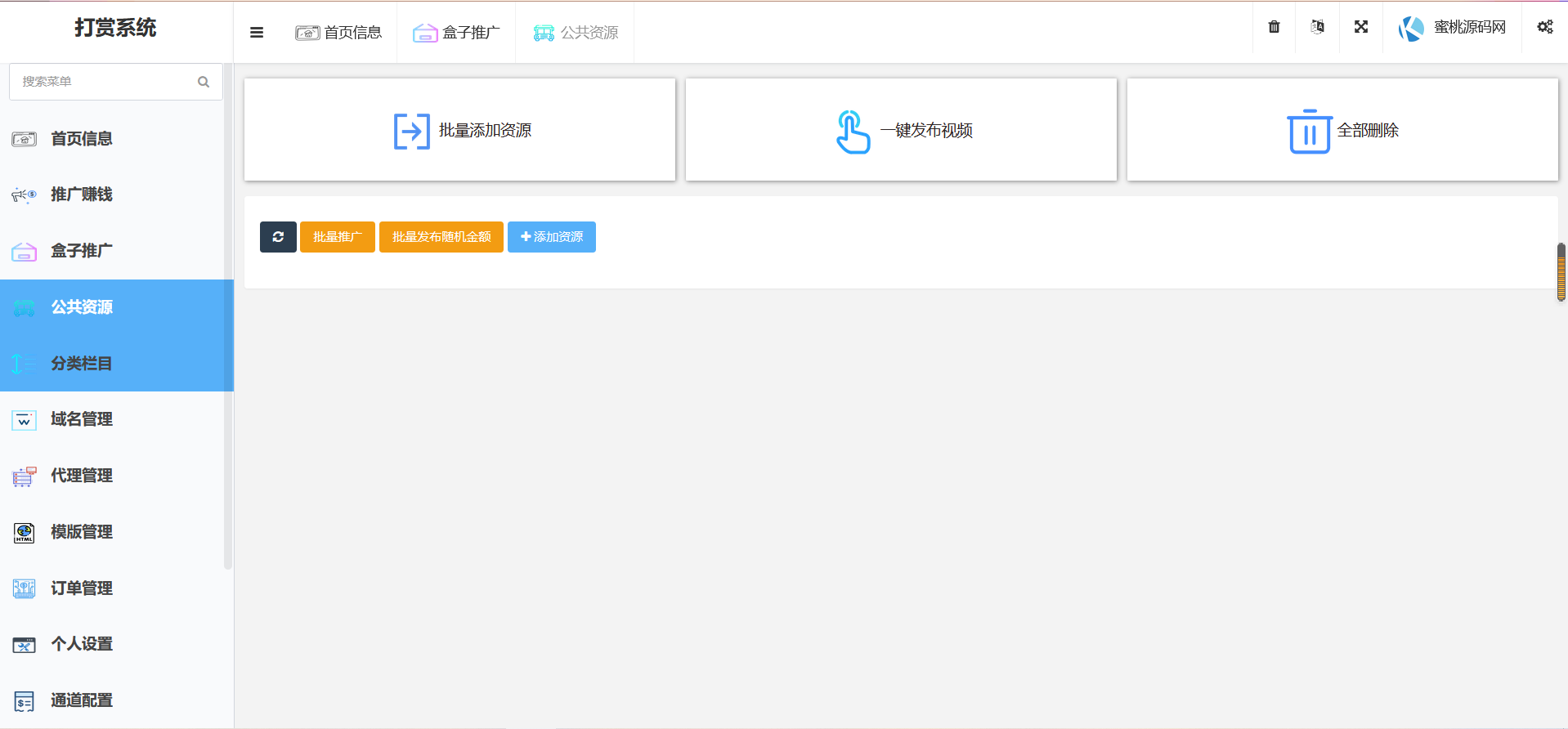
Task: Select 订单管理 from the sidebar
Action: coord(82,588)
